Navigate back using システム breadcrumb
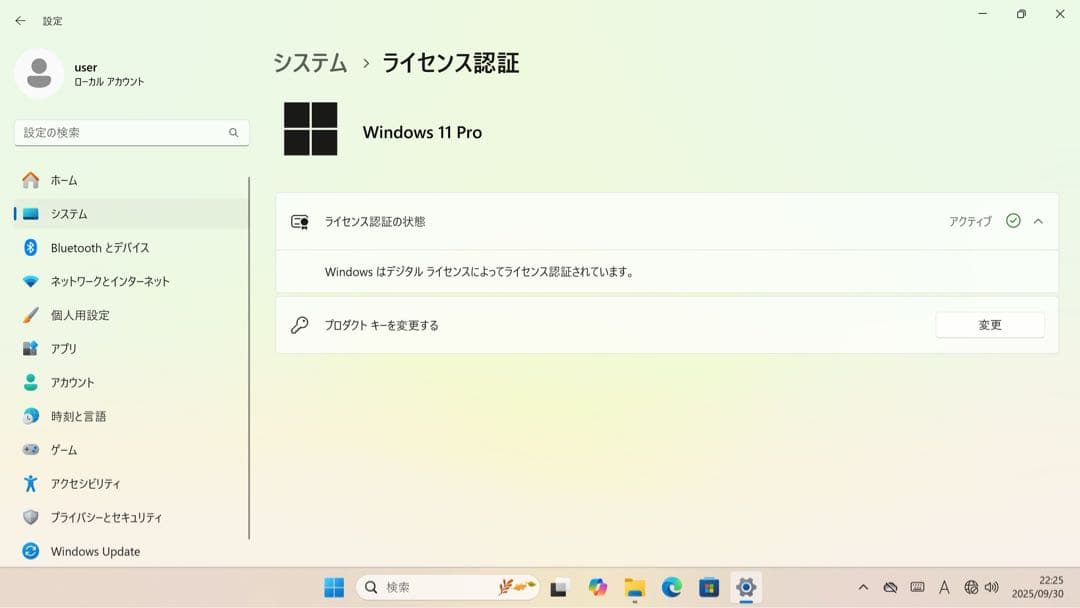Viewport: 1080px width, 608px height. coord(310,62)
